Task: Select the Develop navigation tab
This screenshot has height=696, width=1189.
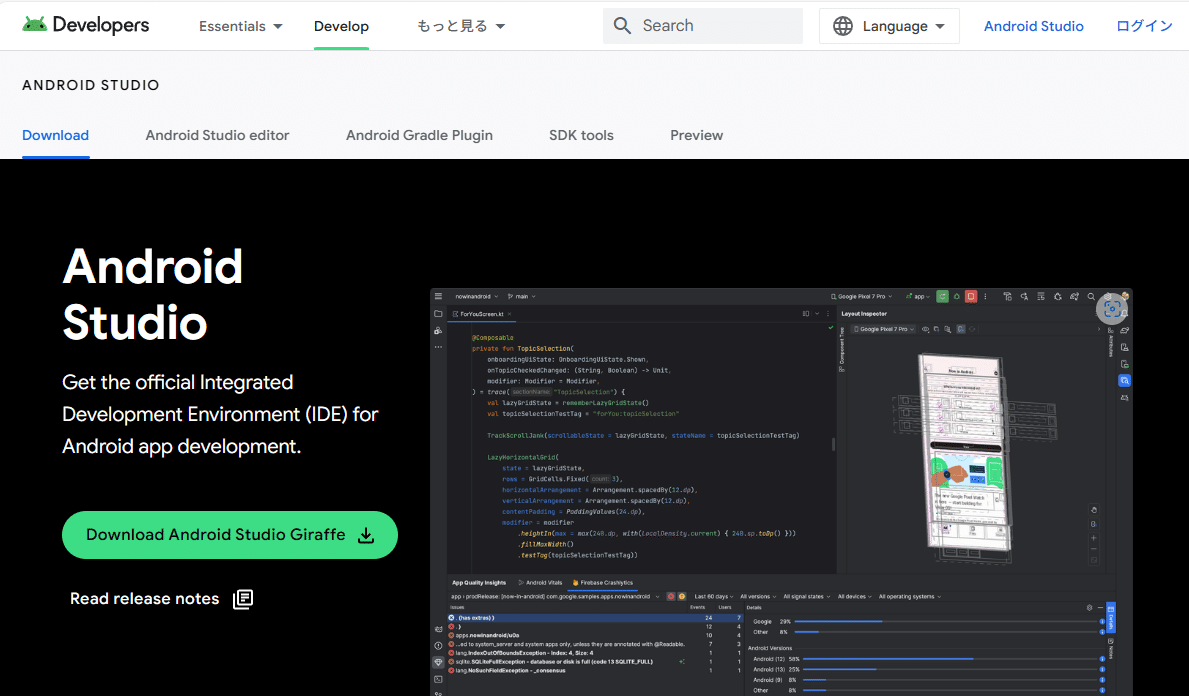Action: click(x=341, y=26)
